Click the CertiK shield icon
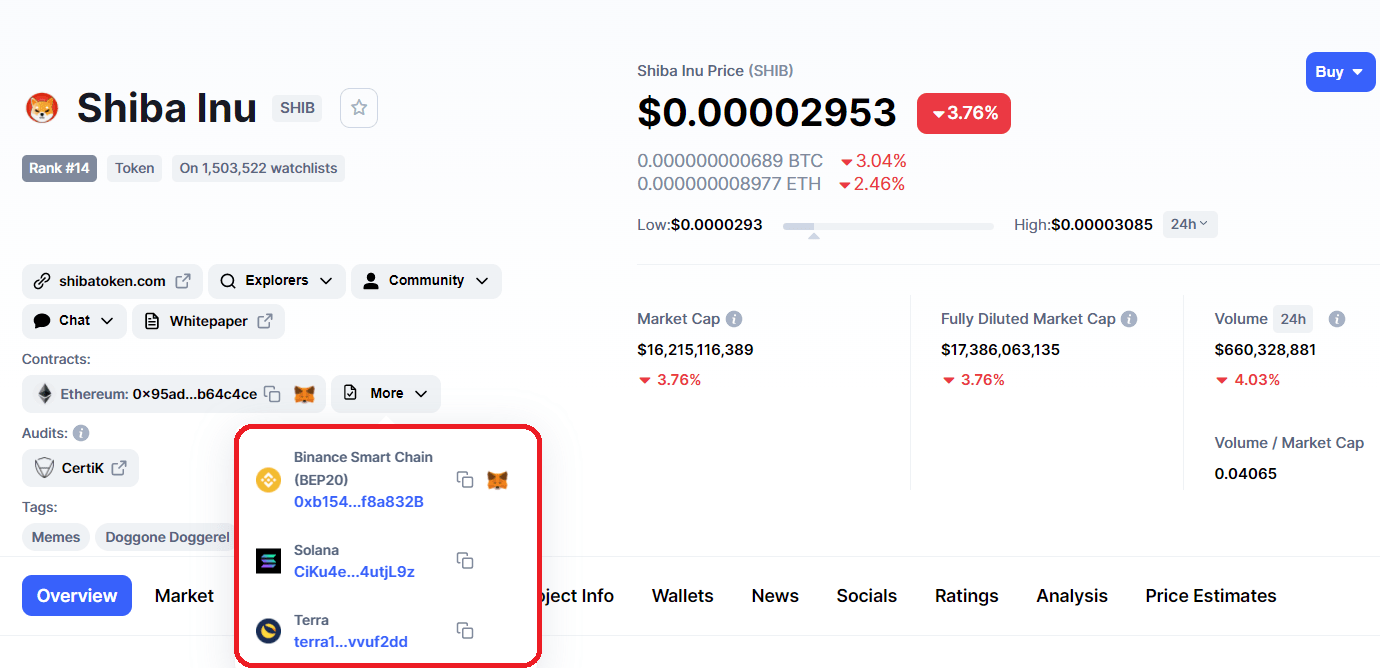Screen dimensions: 1381x668 point(44,468)
